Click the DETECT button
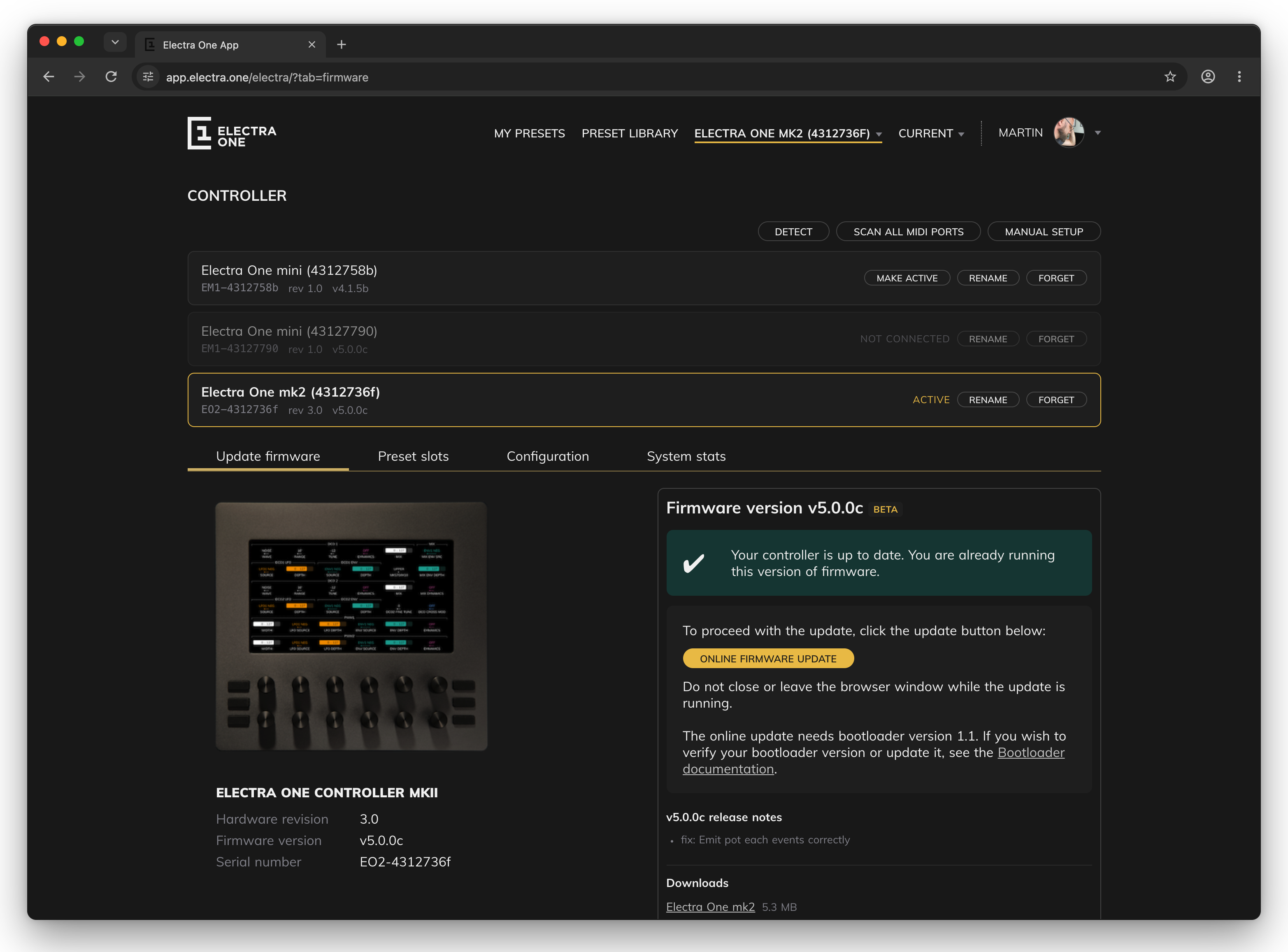 pyautogui.click(x=793, y=232)
